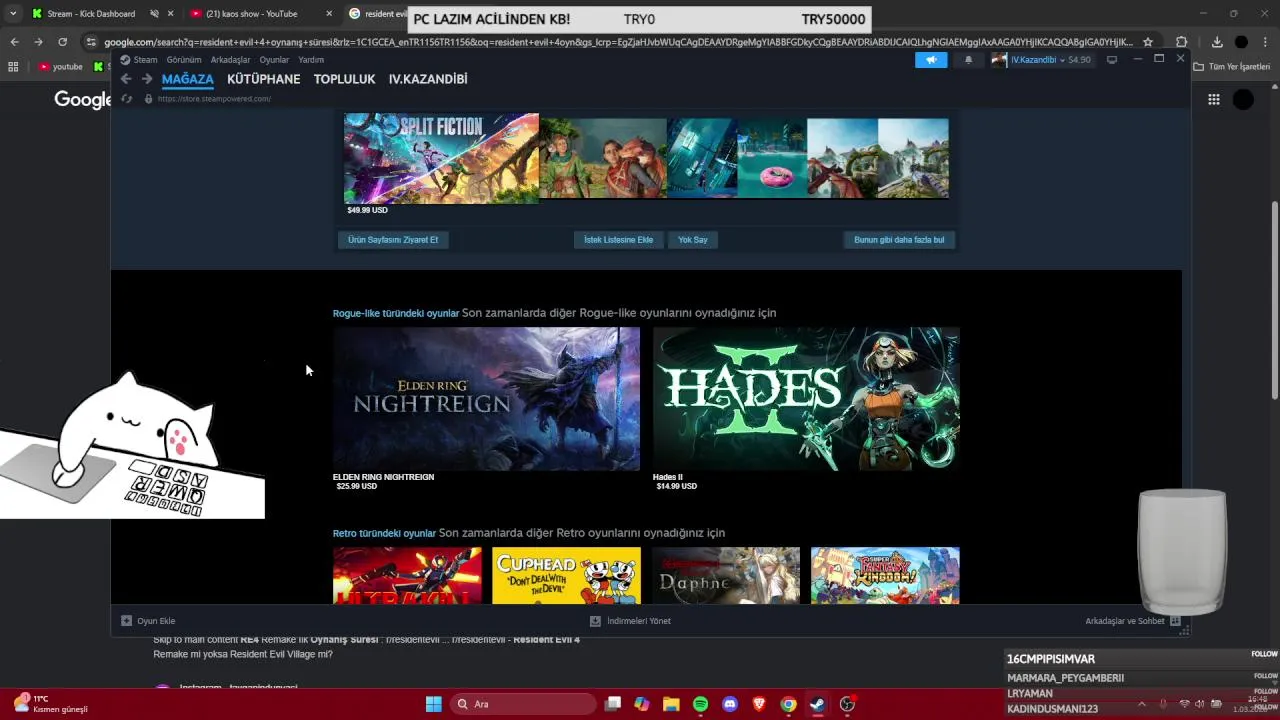Viewport: 1280px width, 720px height.
Task: Open the Görünüm menu in Steam
Action: point(184,60)
